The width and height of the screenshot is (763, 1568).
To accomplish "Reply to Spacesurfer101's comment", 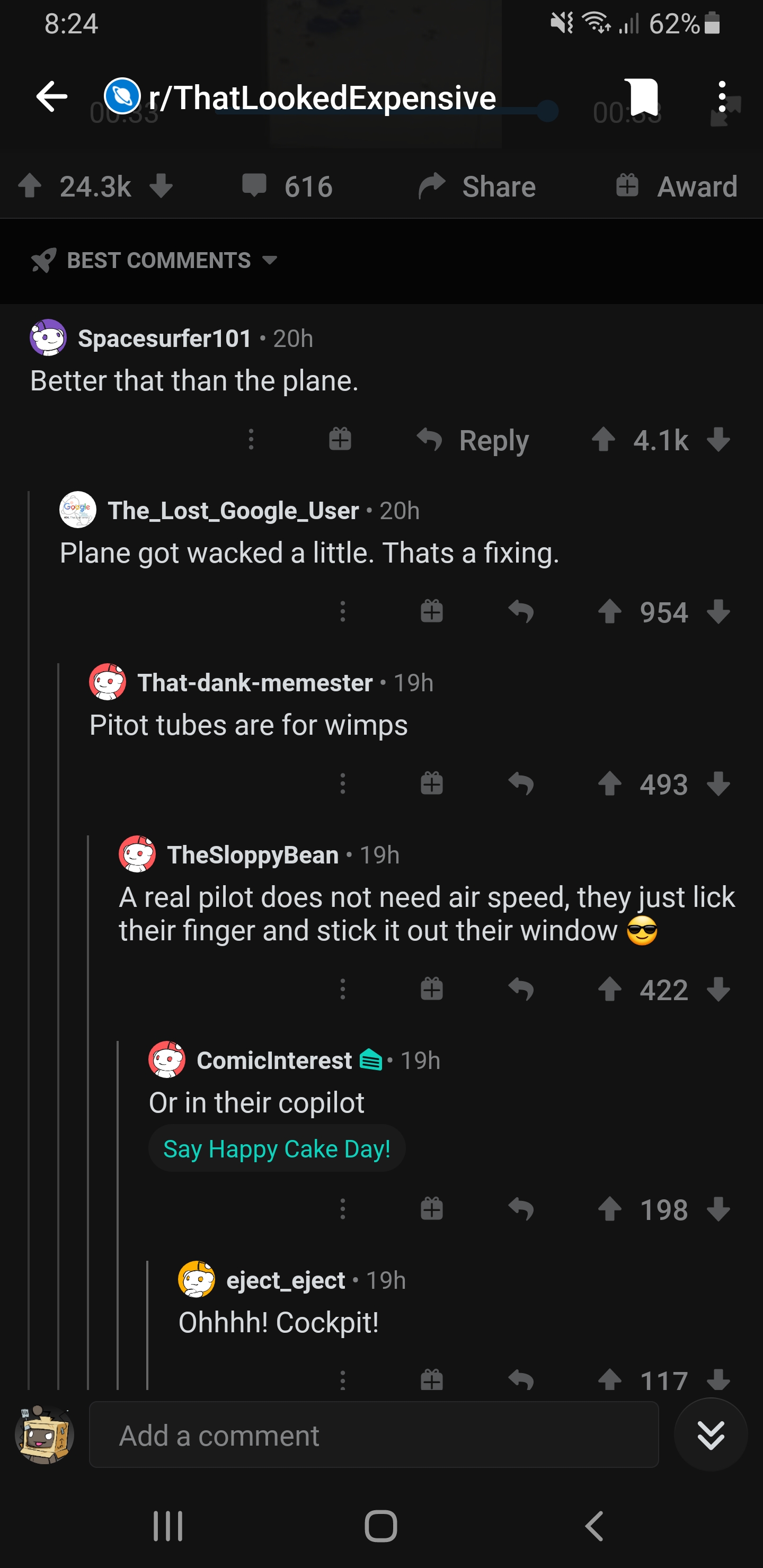I will 473,440.
